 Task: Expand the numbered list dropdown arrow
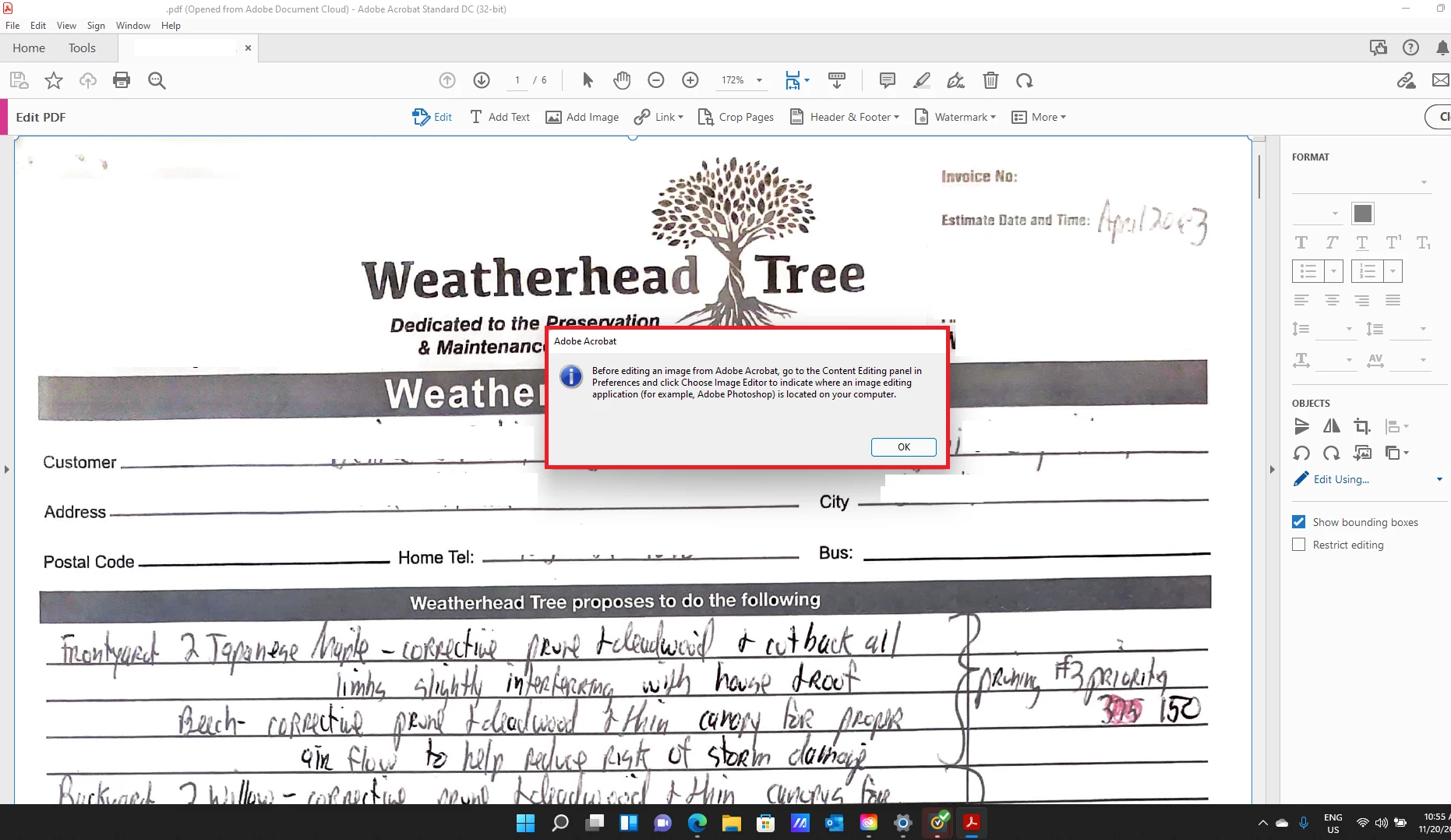tap(1393, 271)
